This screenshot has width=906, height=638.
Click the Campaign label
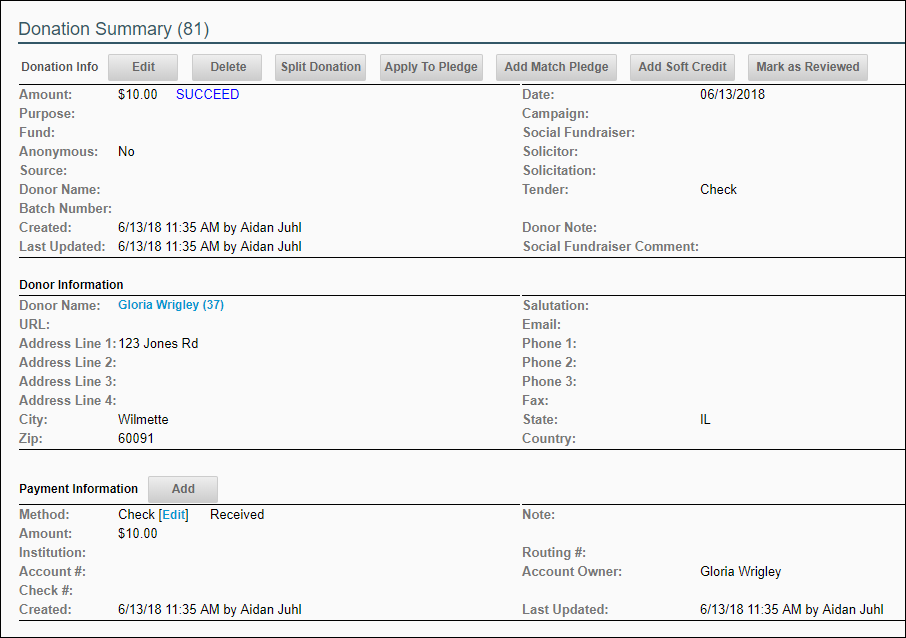pos(555,114)
